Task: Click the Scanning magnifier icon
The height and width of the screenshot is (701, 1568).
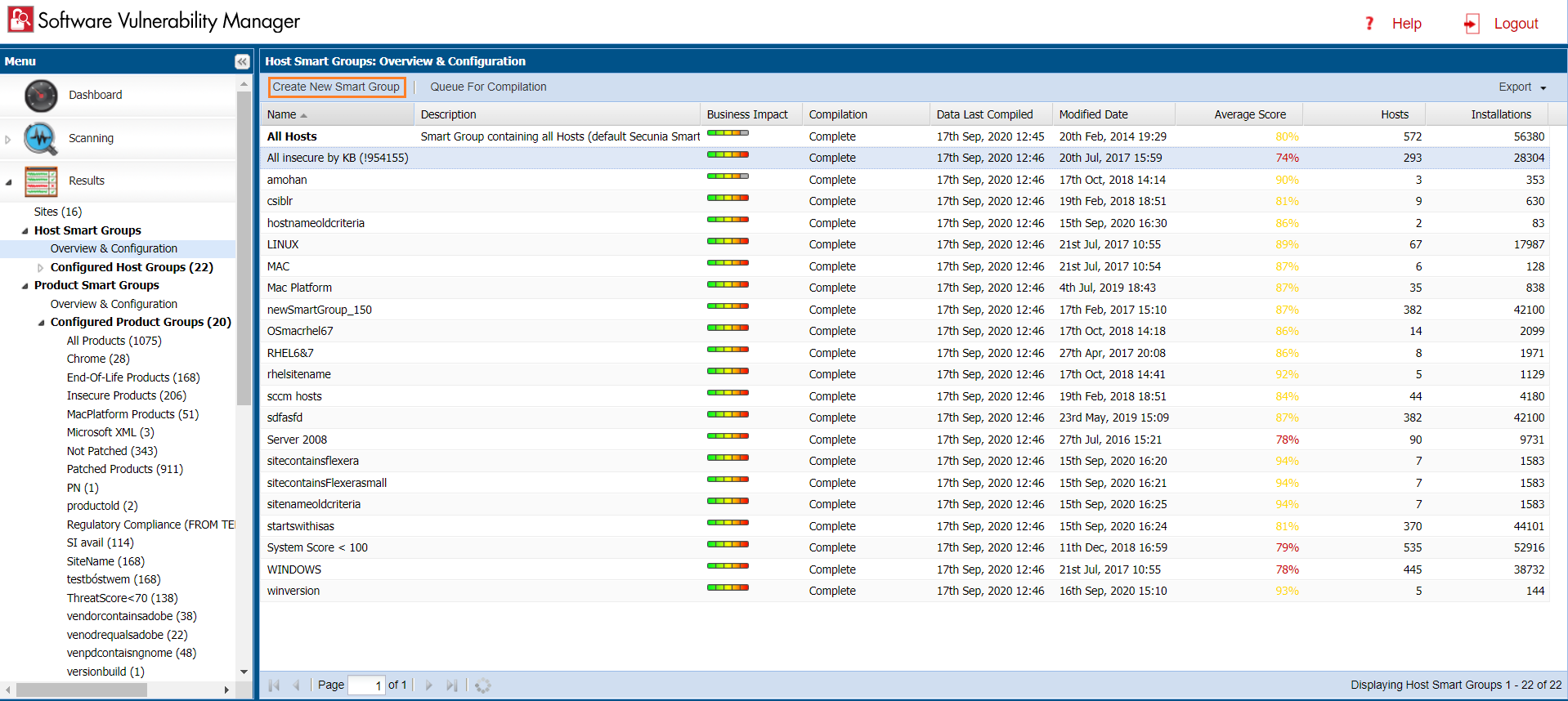Action: tap(41, 138)
